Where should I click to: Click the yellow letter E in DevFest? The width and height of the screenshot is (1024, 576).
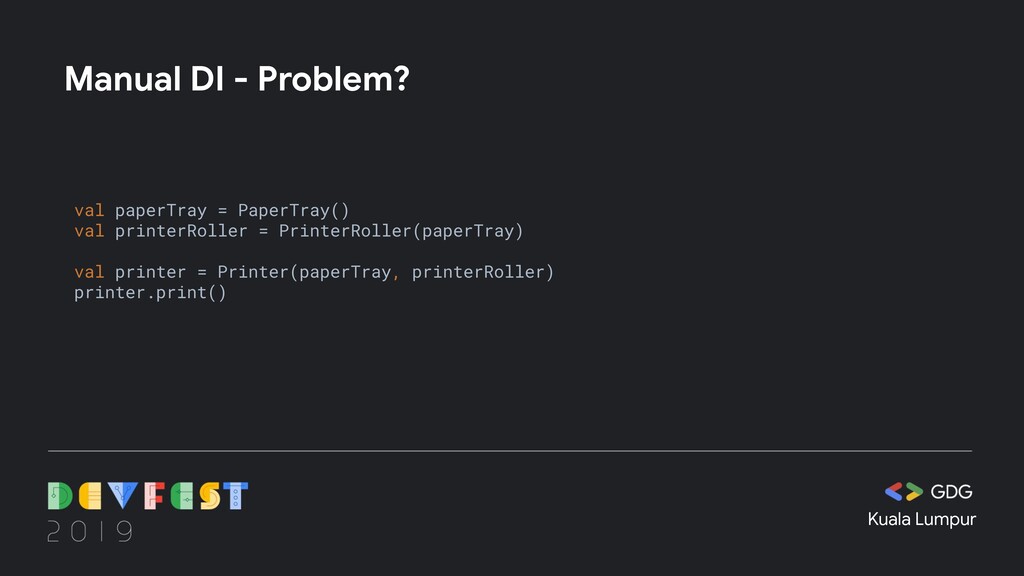(x=90, y=496)
